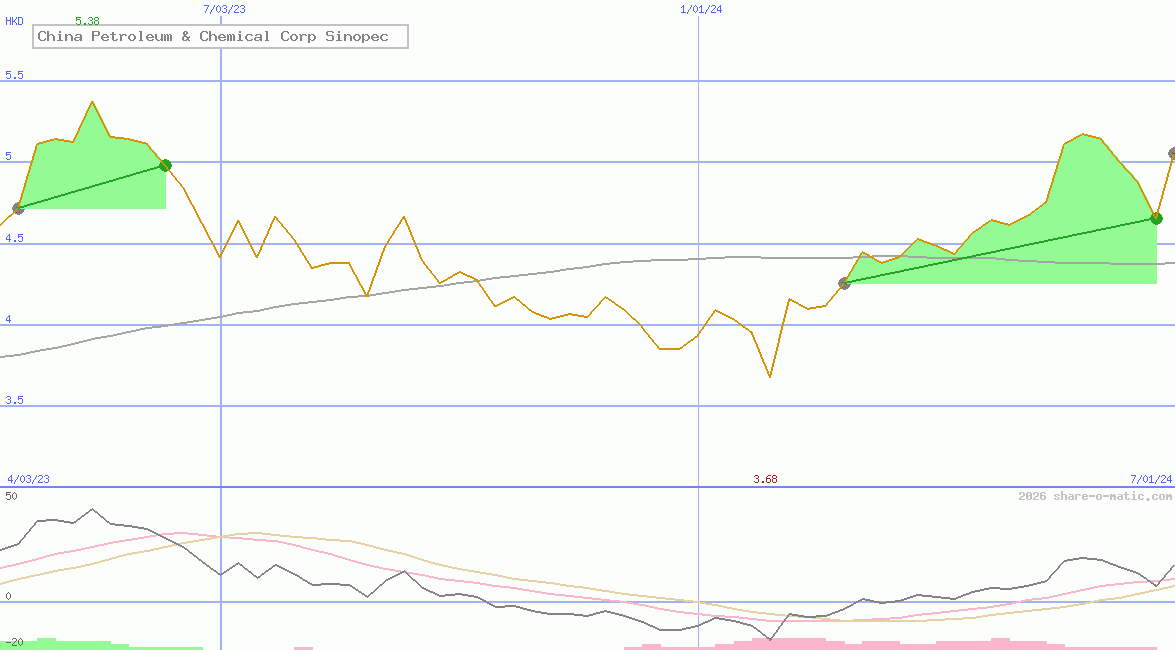Click the lowest dip of the orange line near 3.68
Image resolution: width=1175 pixels, height=650 pixels.
point(769,378)
